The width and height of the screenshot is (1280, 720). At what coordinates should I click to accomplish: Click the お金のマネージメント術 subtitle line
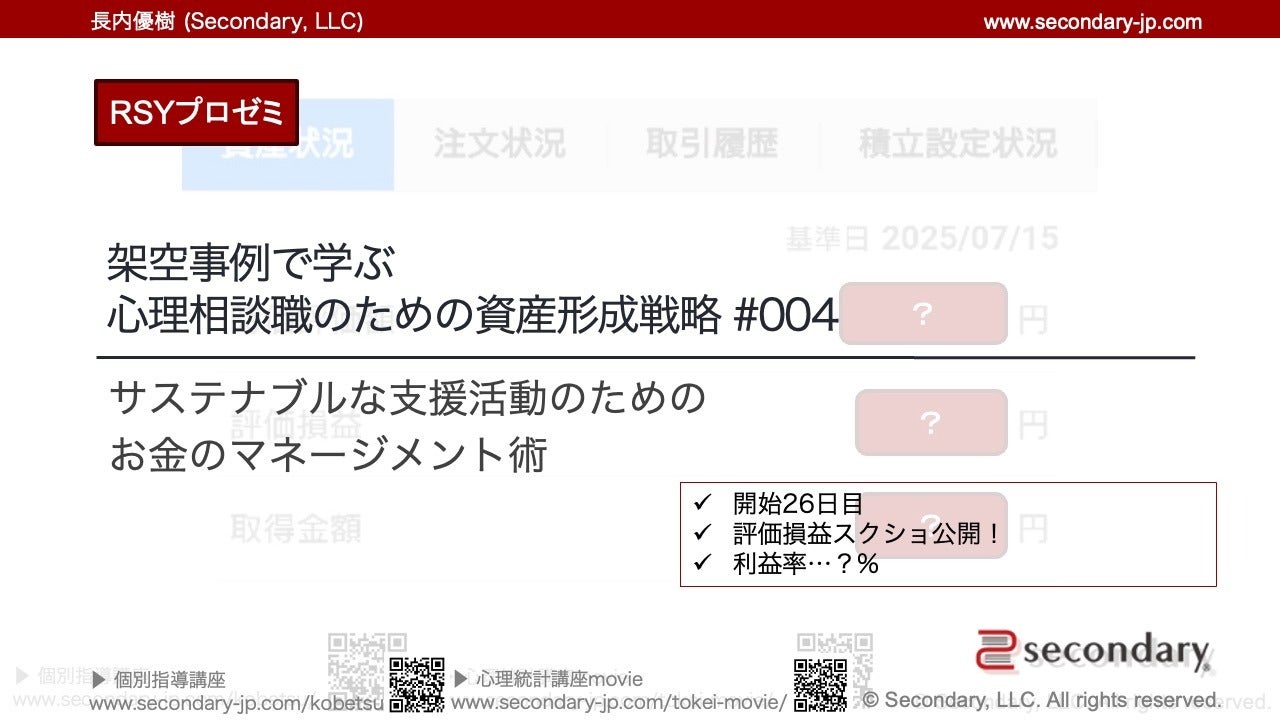pos(328,455)
